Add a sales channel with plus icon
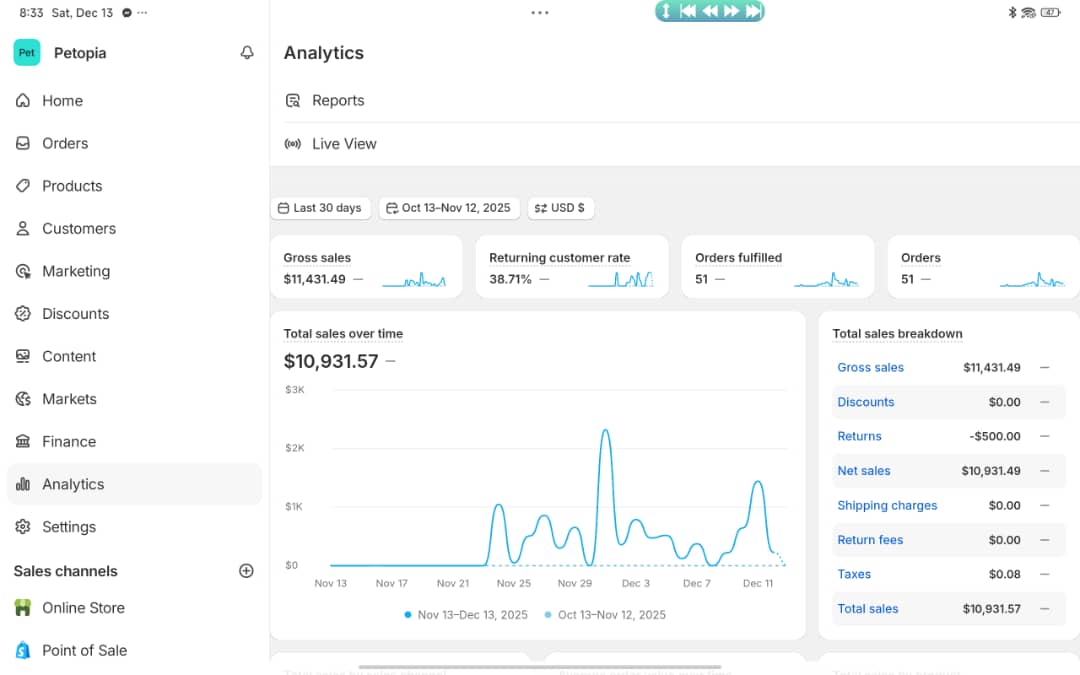The width and height of the screenshot is (1080, 675). 246,571
